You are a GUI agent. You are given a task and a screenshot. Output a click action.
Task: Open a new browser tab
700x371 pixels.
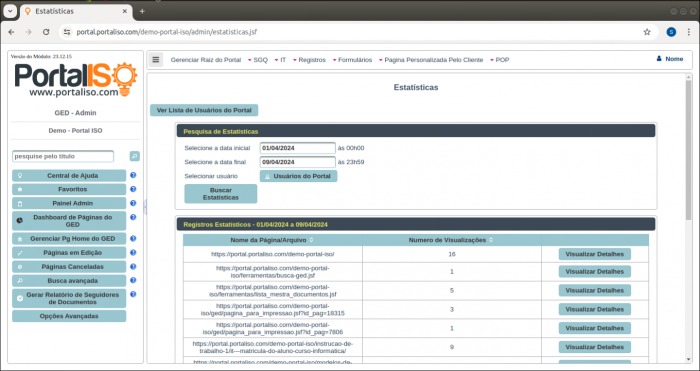142,11
